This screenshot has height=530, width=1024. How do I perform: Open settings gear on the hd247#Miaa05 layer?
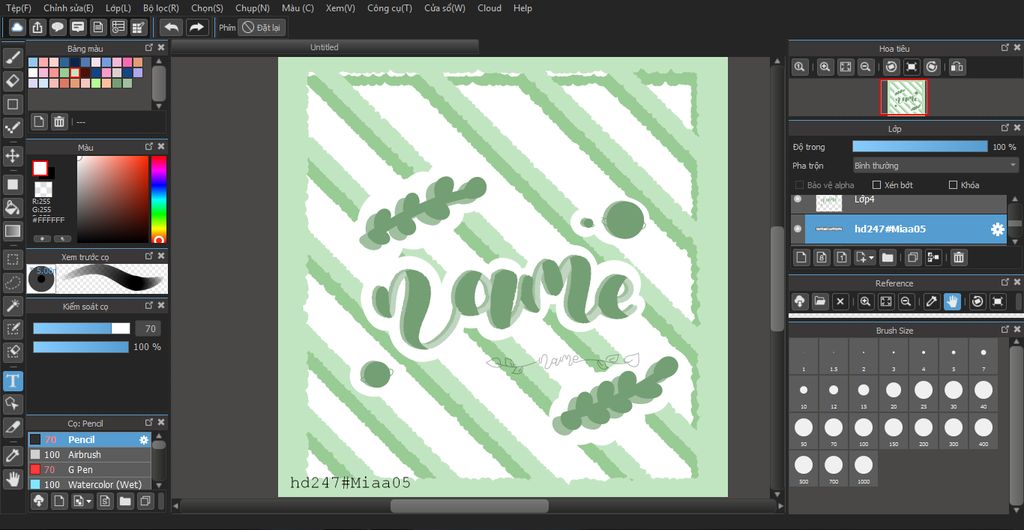coord(997,229)
